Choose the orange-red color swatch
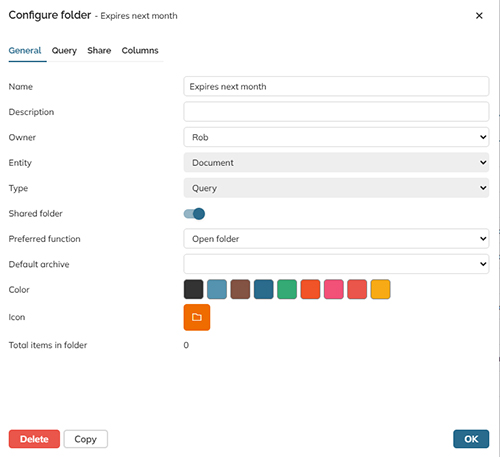The width and height of the screenshot is (500, 457). [x=310, y=289]
